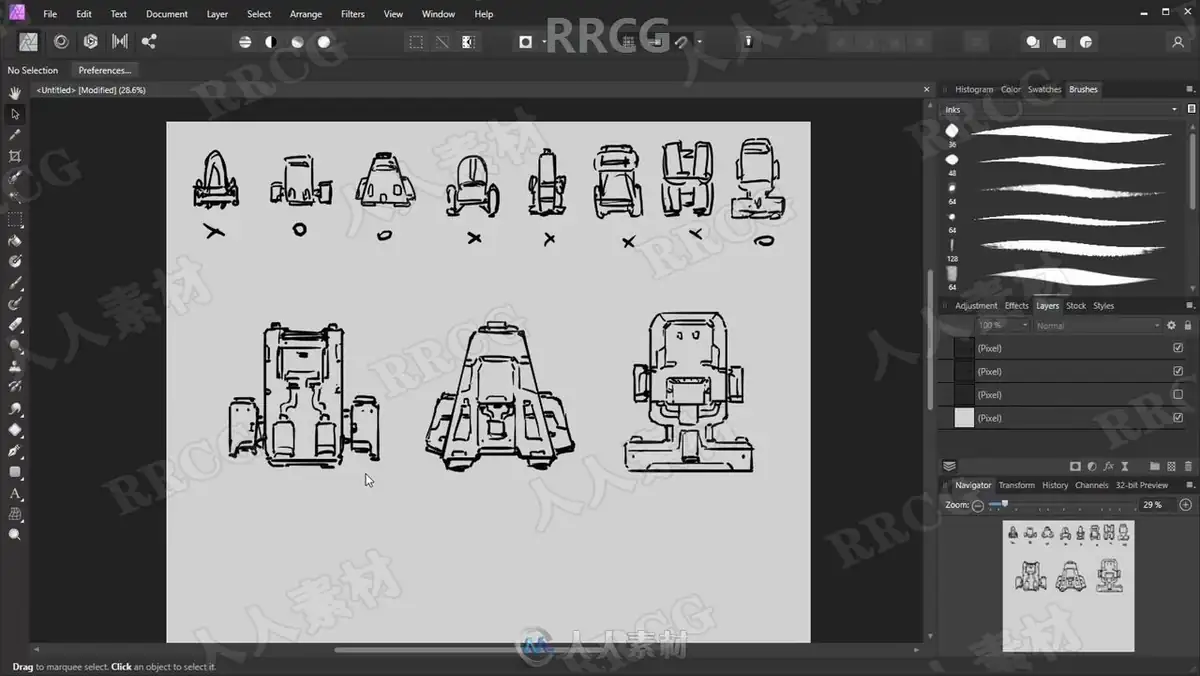Image resolution: width=1200 pixels, height=676 pixels.
Task: Click Invert Pixel Selection icon
Action: coord(468,42)
